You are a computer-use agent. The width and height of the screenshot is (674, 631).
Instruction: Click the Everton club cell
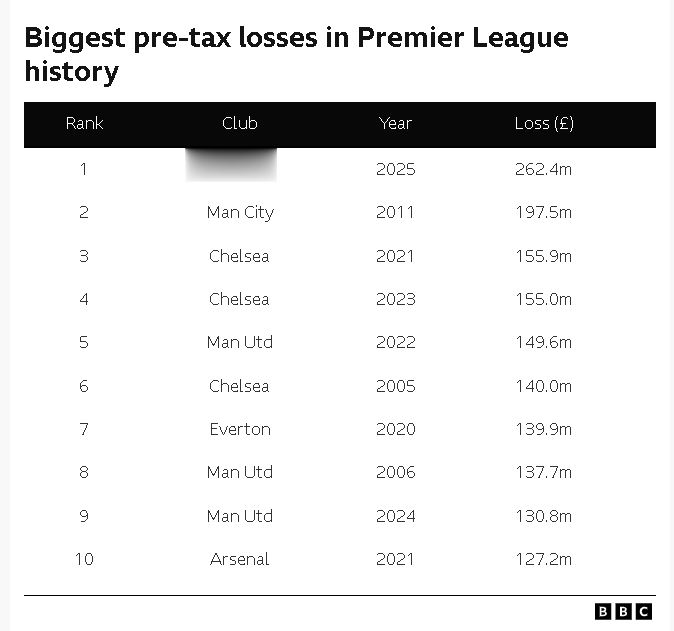[x=240, y=429]
